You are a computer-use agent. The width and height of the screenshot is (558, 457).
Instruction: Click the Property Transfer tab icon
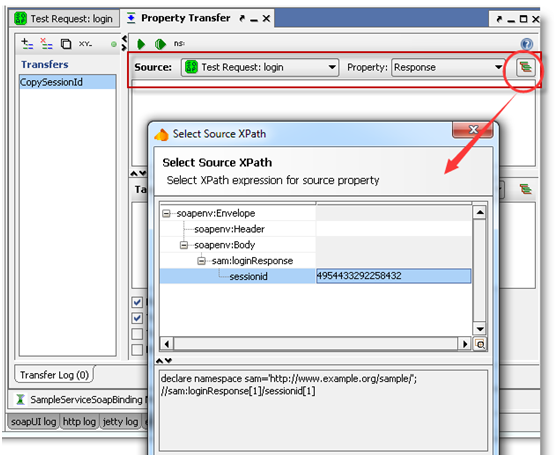[131, 18]
